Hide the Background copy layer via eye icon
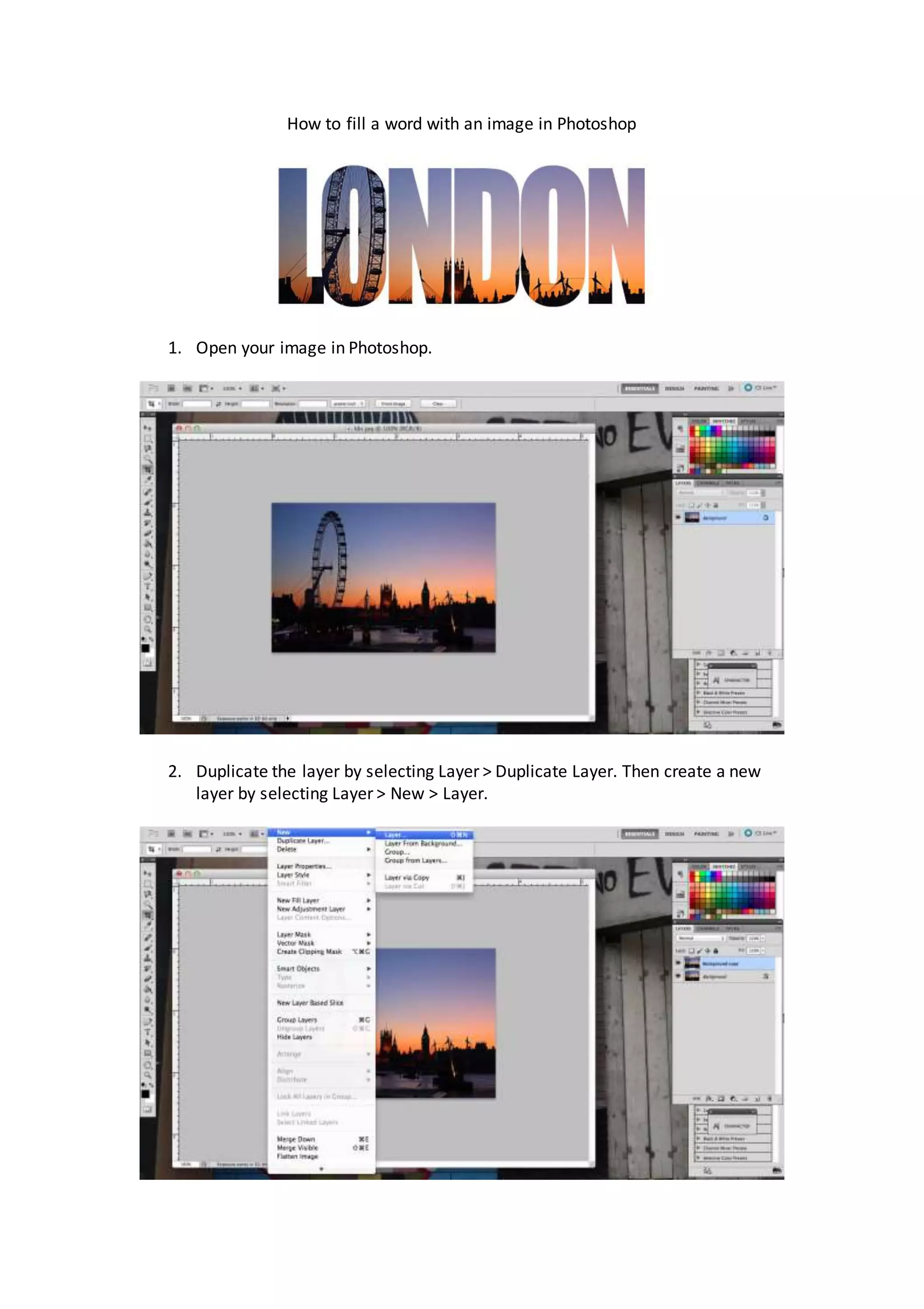Image resolution: width=924 pixels, height=1309 pixels. (x=678, y=963)
